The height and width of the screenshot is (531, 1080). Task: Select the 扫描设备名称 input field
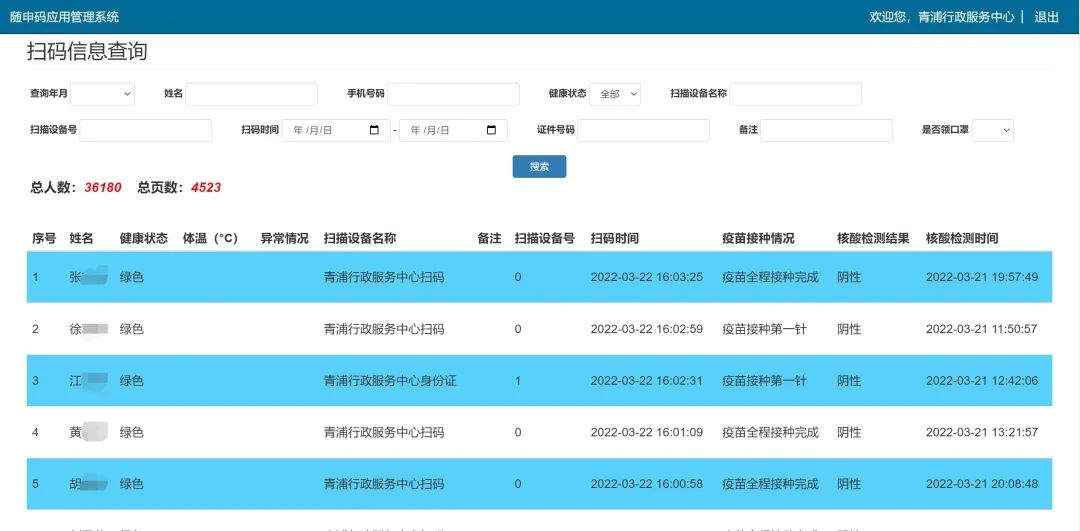pos(795,94)
